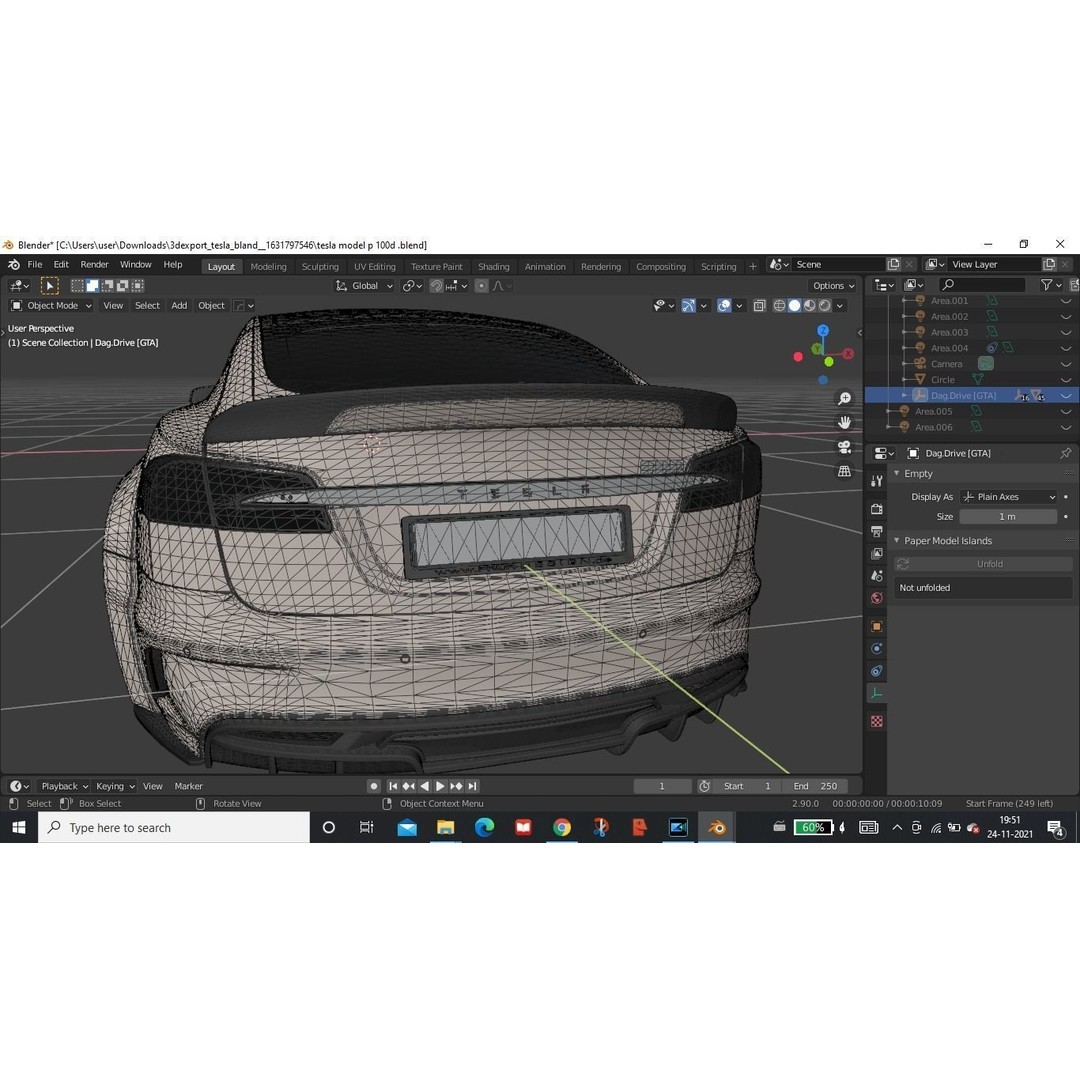
Task: Open the Render menu
Action: [94, 264]
